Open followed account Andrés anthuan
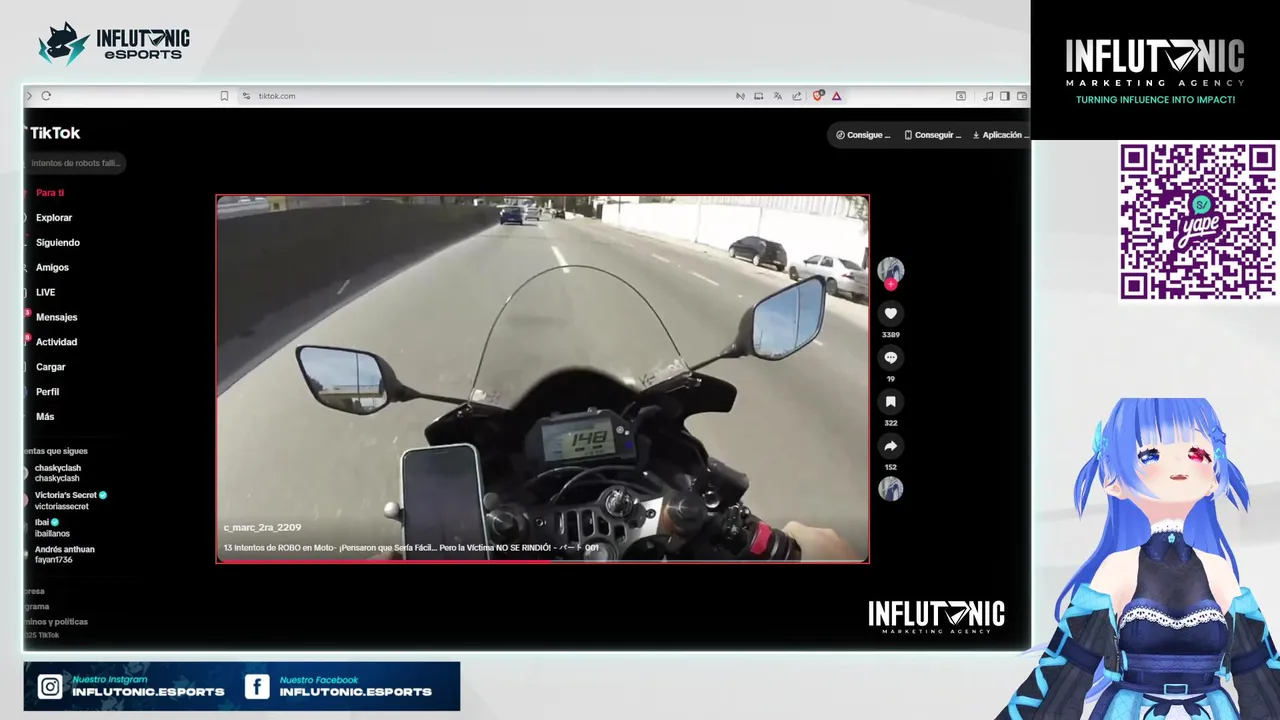1280x720 pixels. [x=62, y=554]
